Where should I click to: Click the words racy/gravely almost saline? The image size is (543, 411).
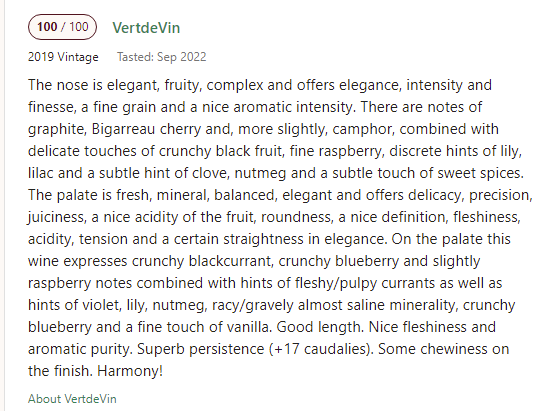click(x=298, y=305)
